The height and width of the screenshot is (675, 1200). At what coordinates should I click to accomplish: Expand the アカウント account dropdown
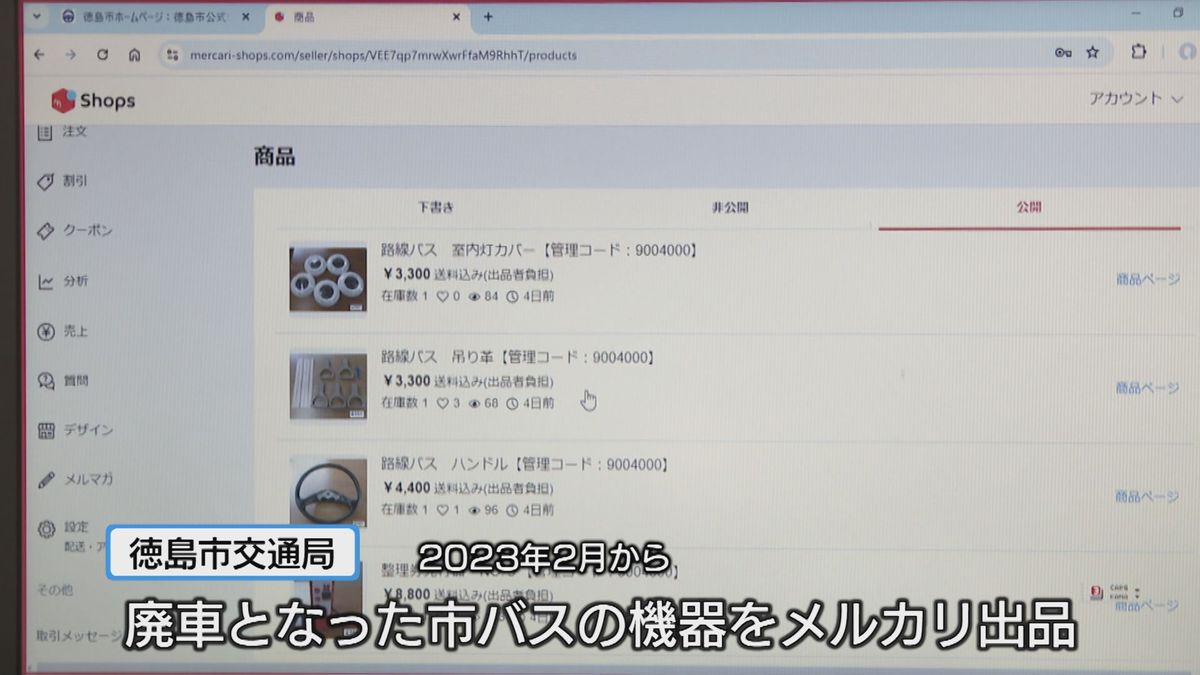pos(1135,98)
